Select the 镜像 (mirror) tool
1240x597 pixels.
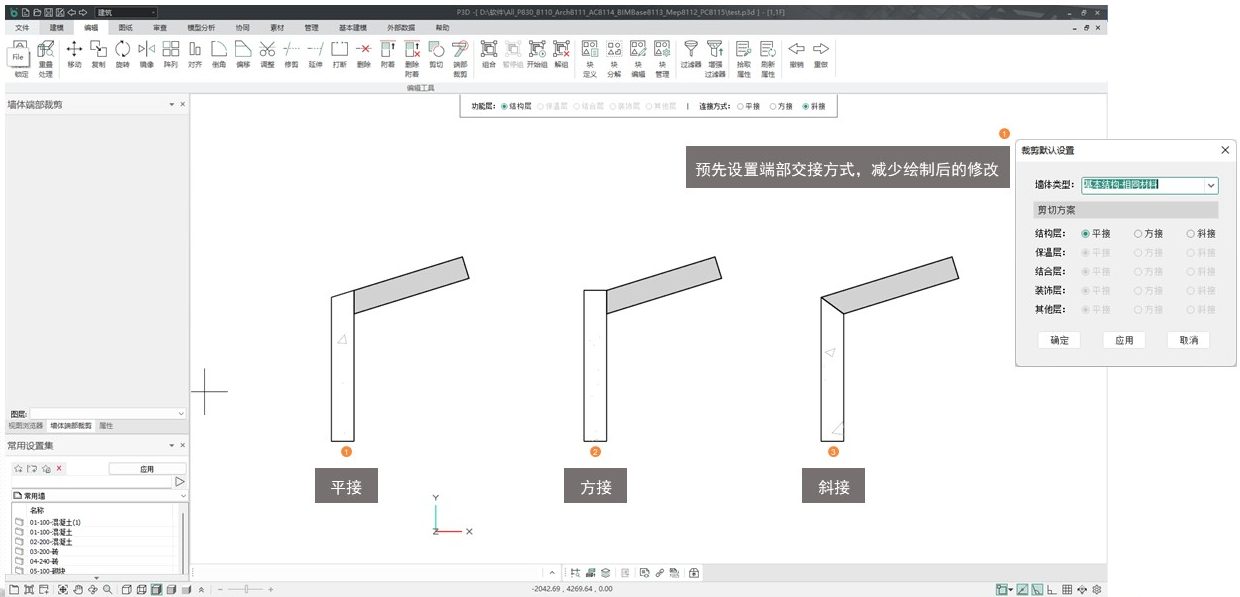147,55
